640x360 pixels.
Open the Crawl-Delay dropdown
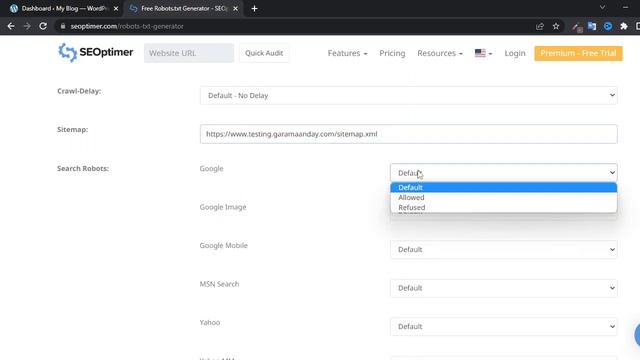tap(409, 96)
